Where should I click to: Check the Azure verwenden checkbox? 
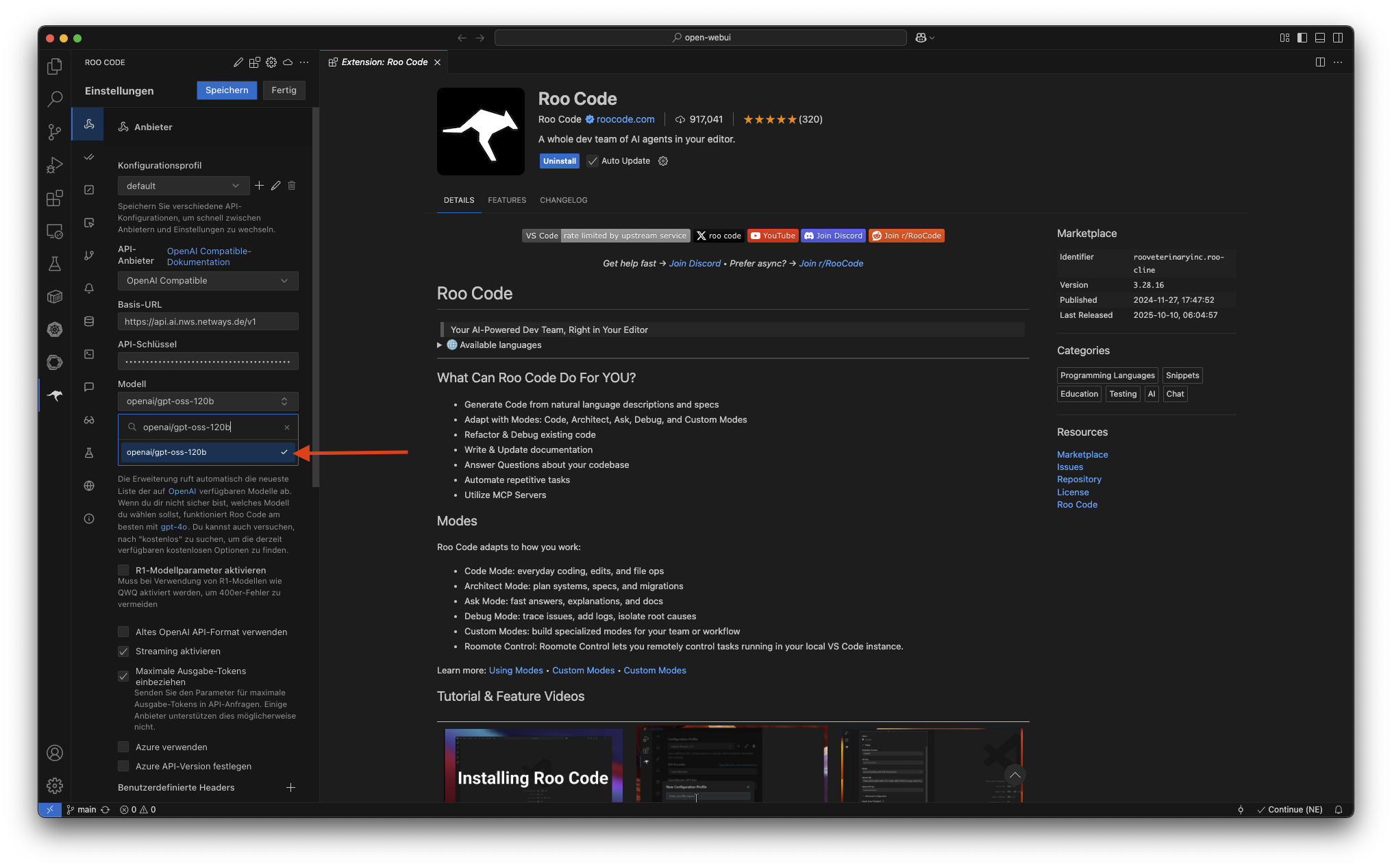coord(123,747)
